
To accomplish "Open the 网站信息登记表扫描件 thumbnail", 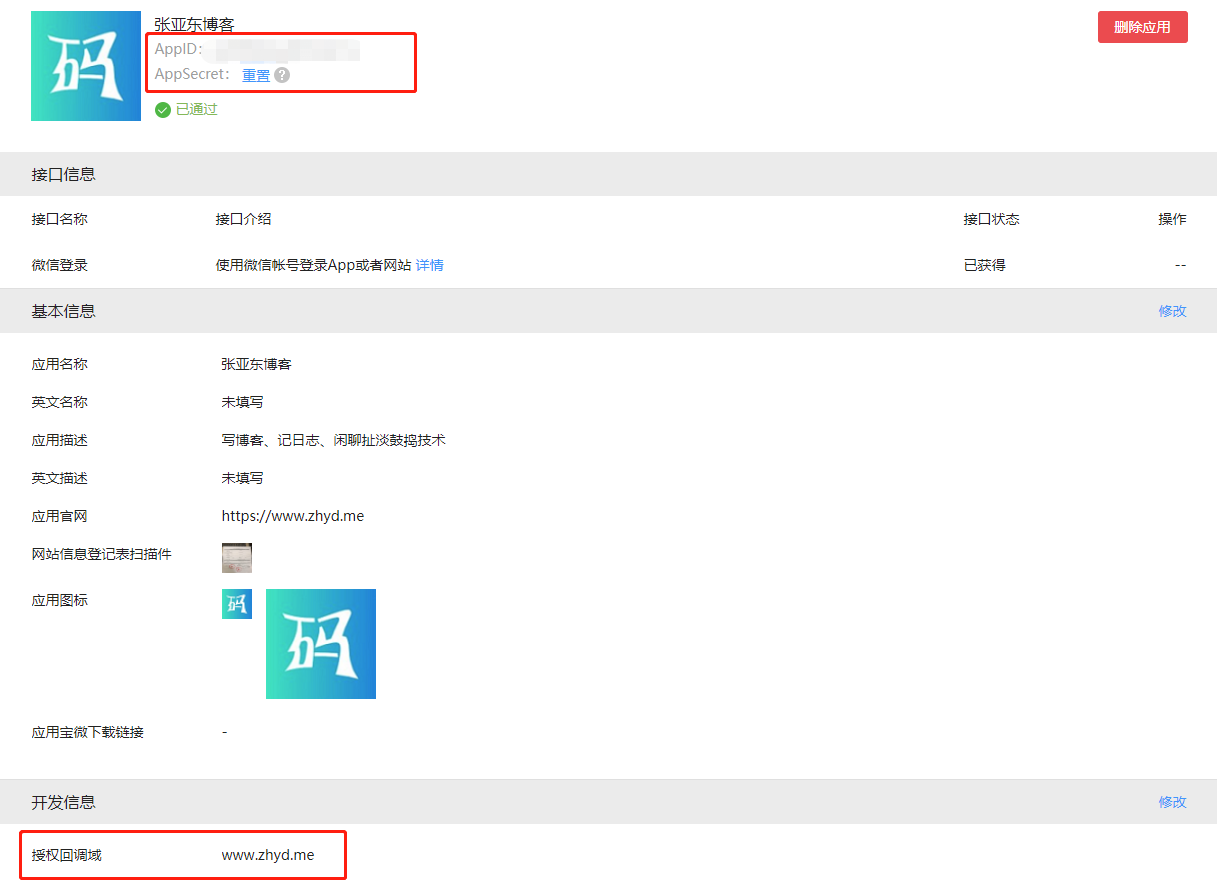I will (237, 557).
